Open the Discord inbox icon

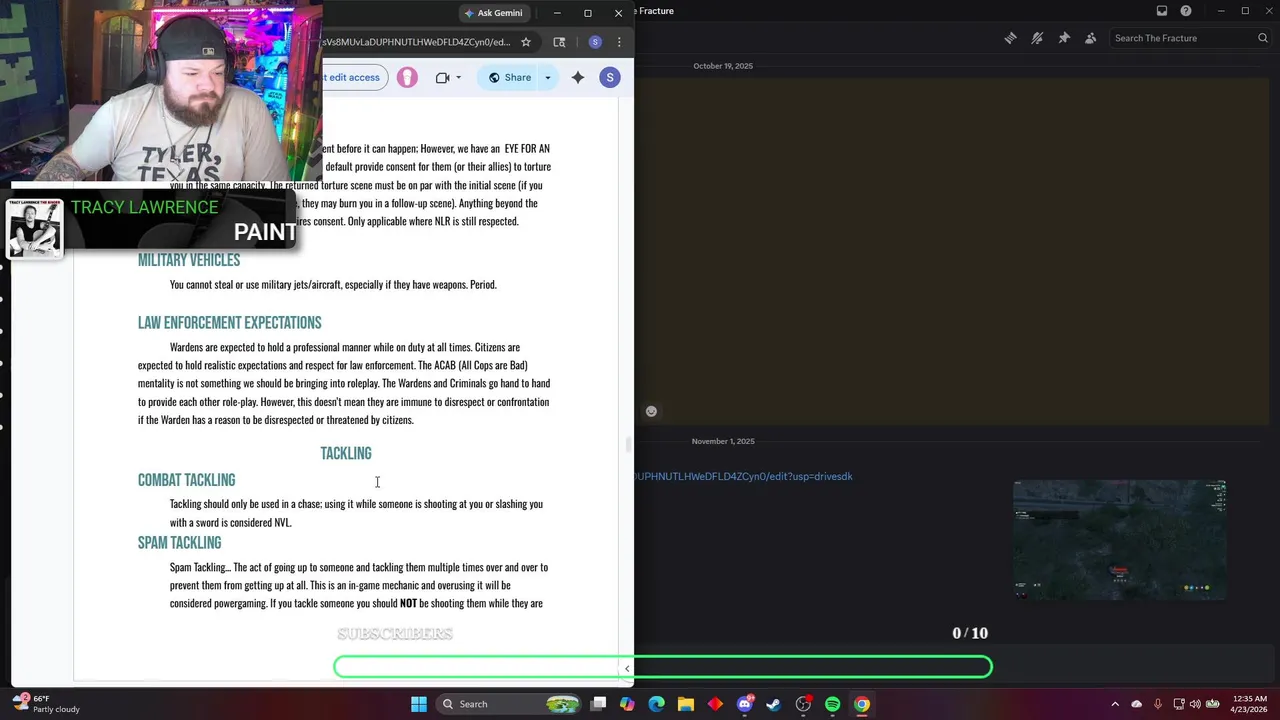(x=1162, y=11)
